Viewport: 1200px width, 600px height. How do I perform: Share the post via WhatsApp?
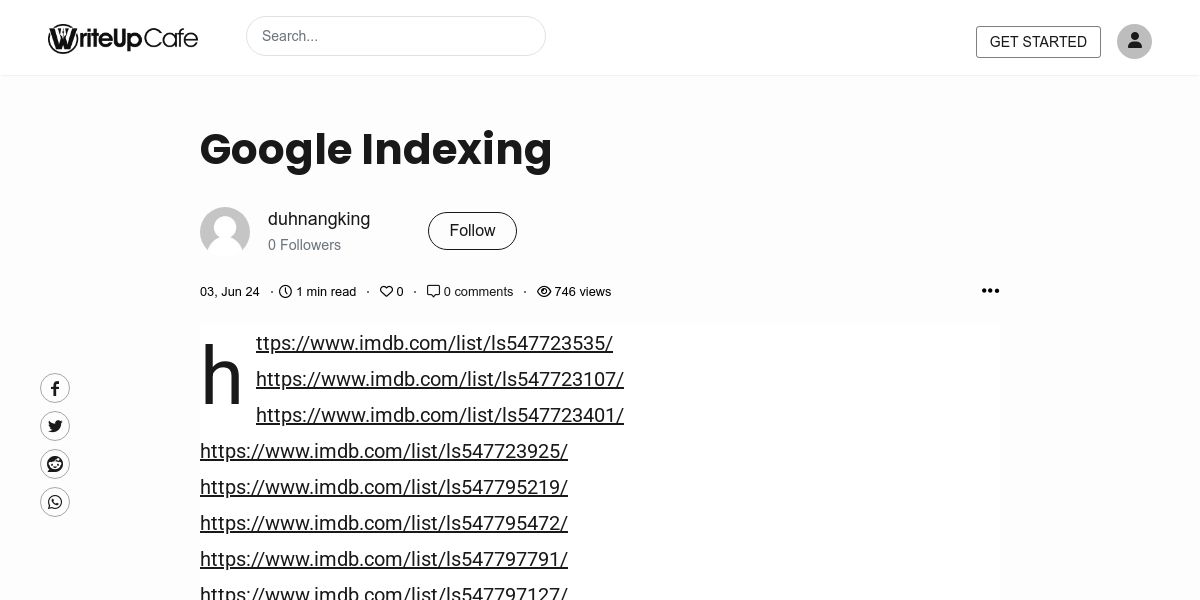pyautogui.click(x=55, y=502)
